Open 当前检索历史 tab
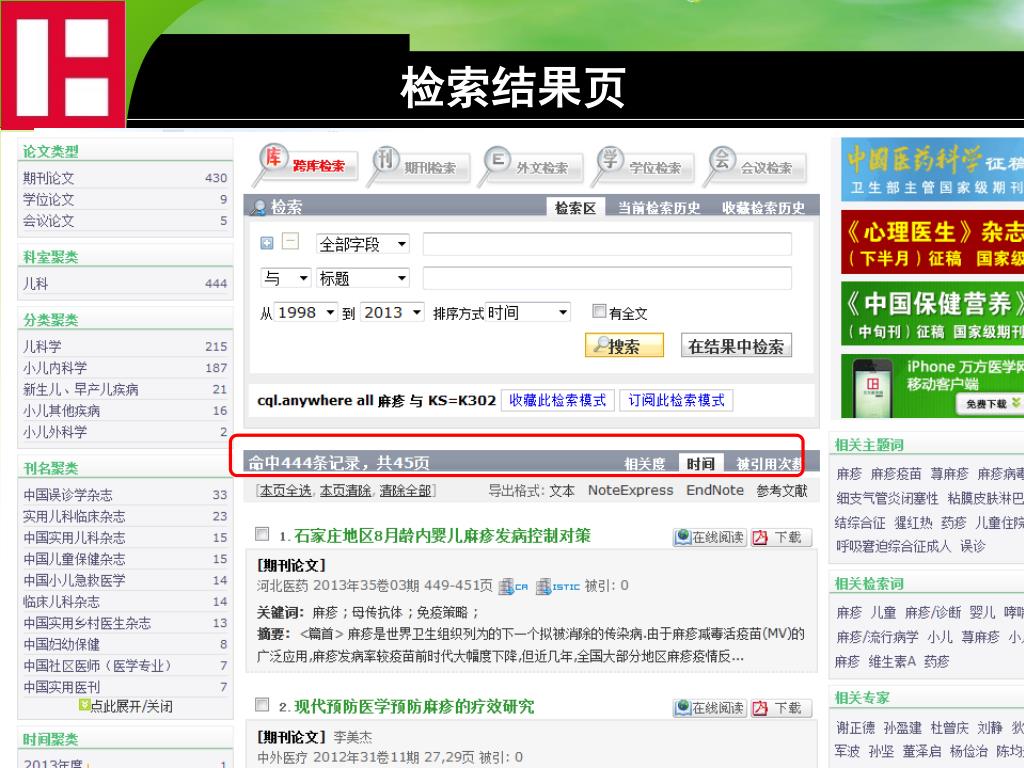 tap(659, 208)
